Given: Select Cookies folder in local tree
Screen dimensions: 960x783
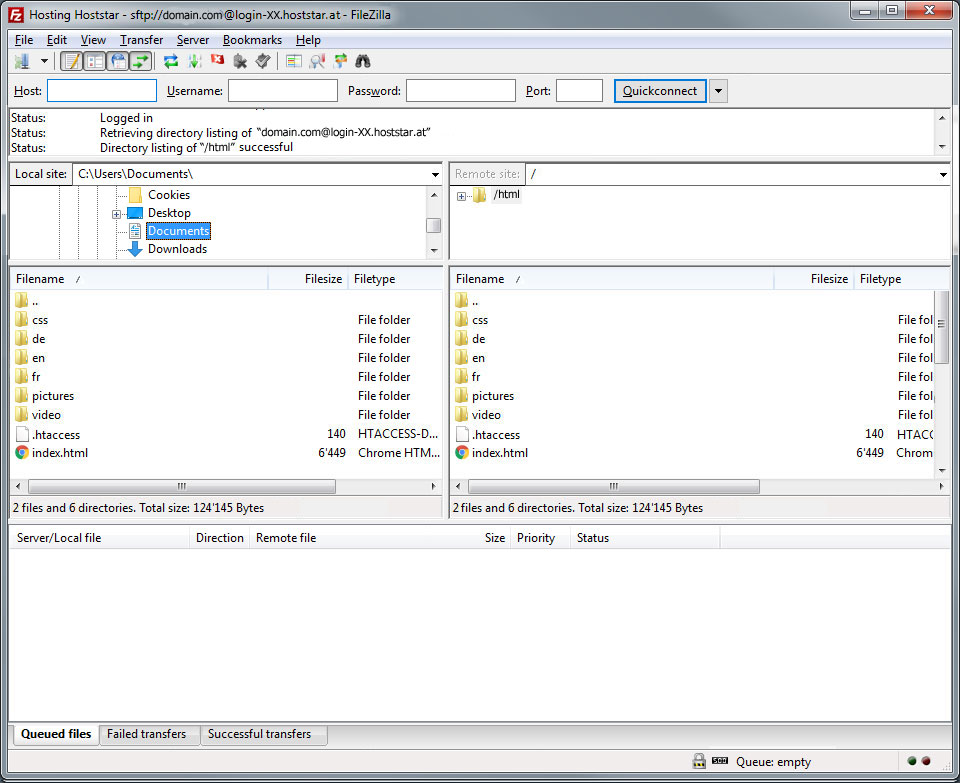Looking at the screenshot, I should coord(168,195).
